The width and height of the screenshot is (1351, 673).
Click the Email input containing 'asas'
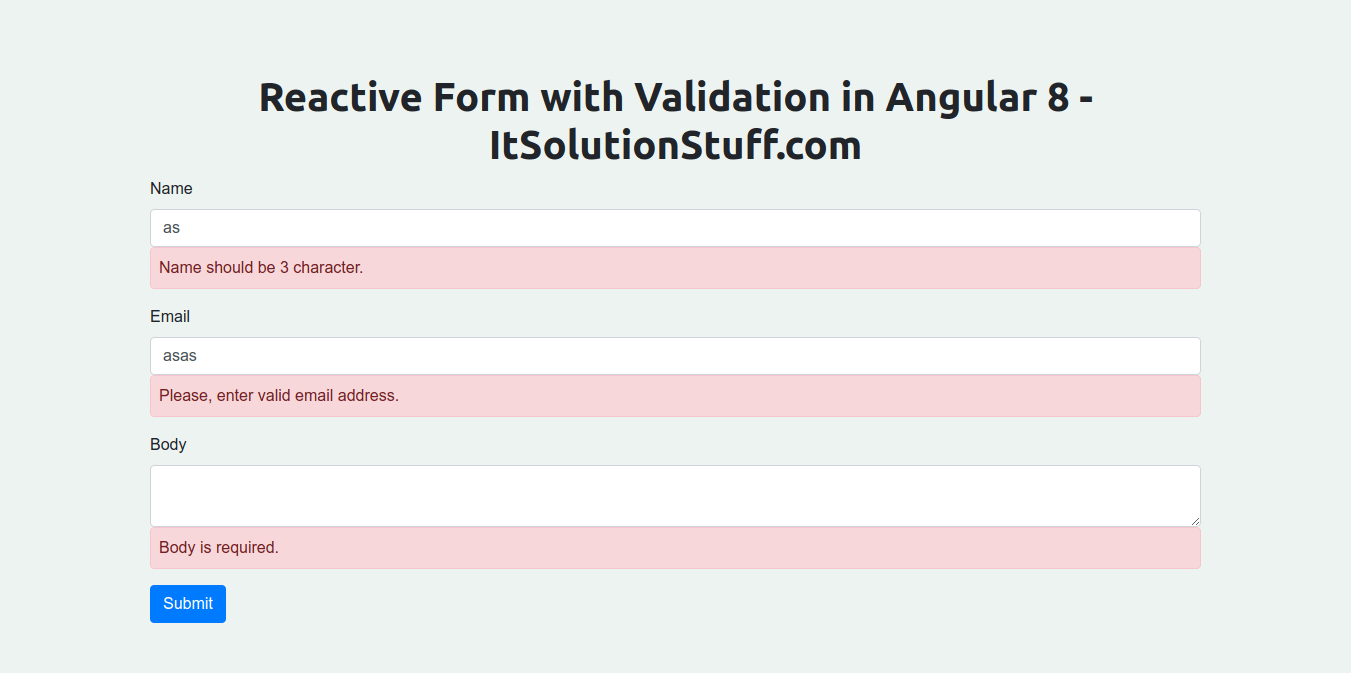tap(675, 355)
